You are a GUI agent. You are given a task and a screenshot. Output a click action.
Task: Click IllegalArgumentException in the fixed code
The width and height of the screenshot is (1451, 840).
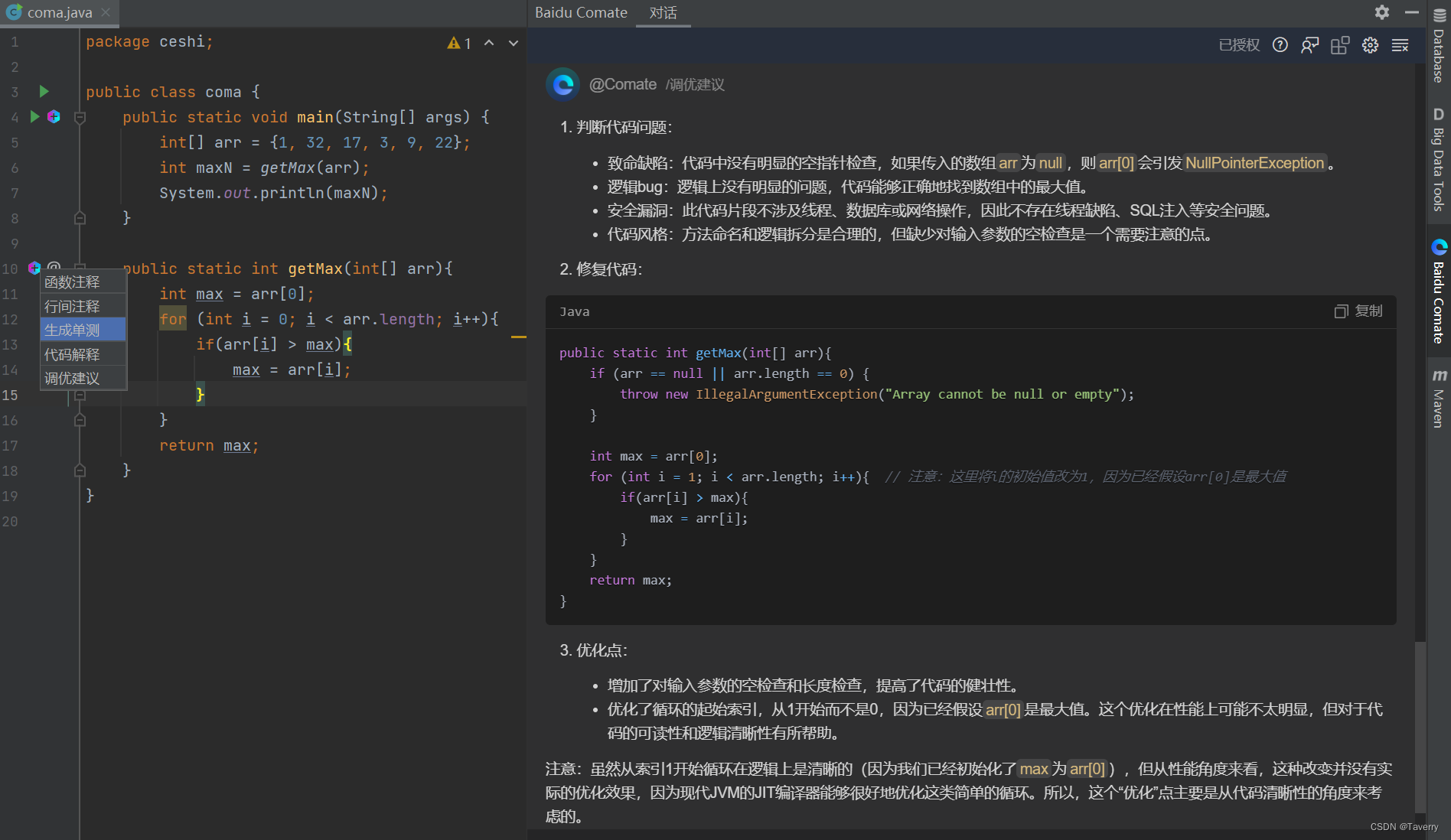point(786,394)
